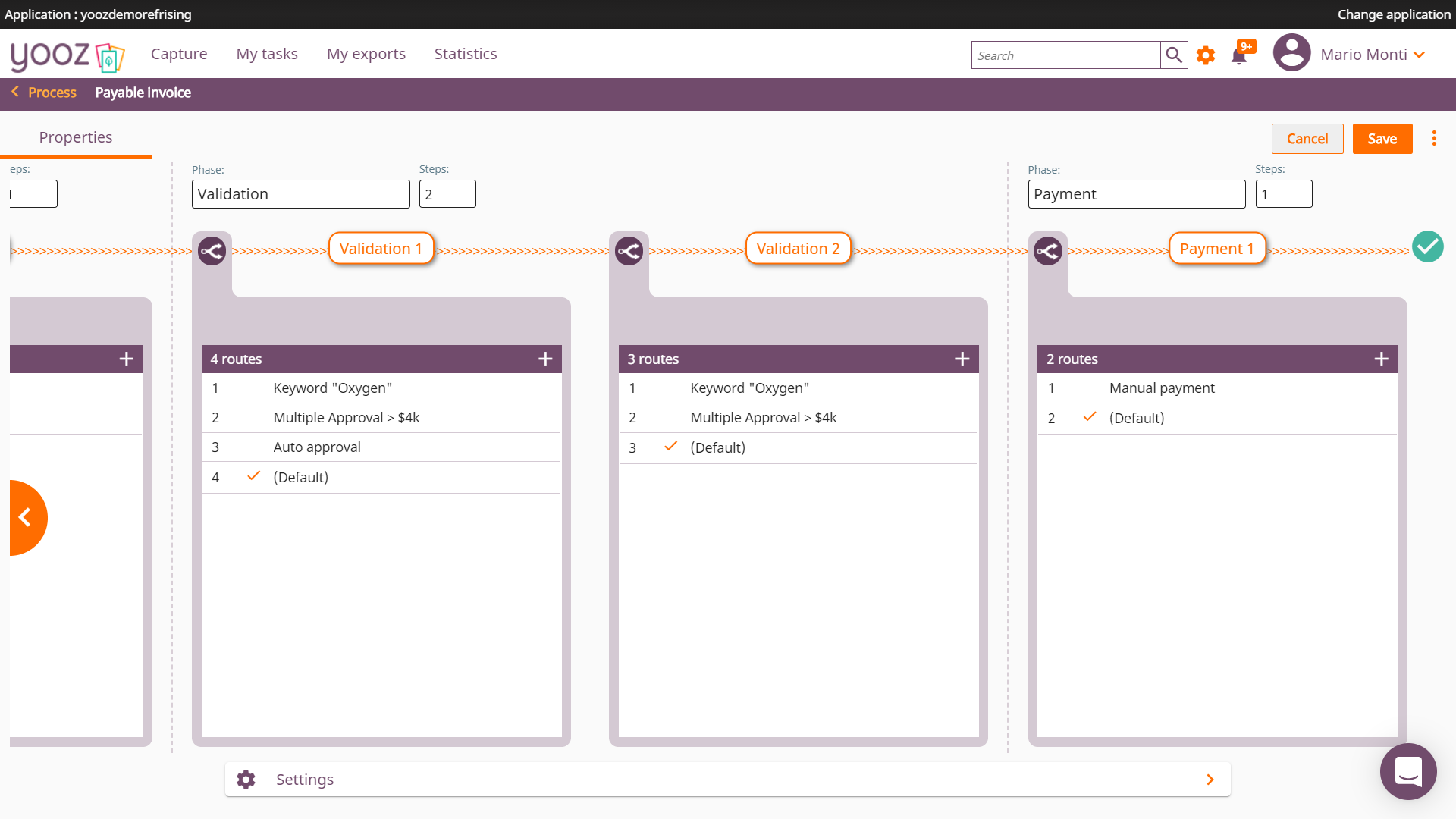Open the notifications bell
The image size is (1456, 819).
click(x=1239, y=55)
